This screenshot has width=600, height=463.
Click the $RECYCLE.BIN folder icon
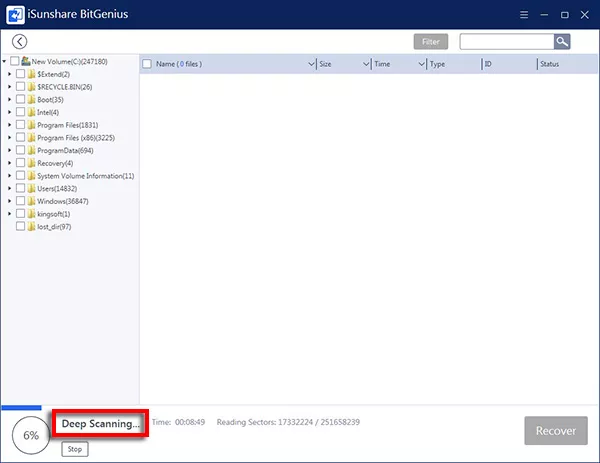[32, 86]
